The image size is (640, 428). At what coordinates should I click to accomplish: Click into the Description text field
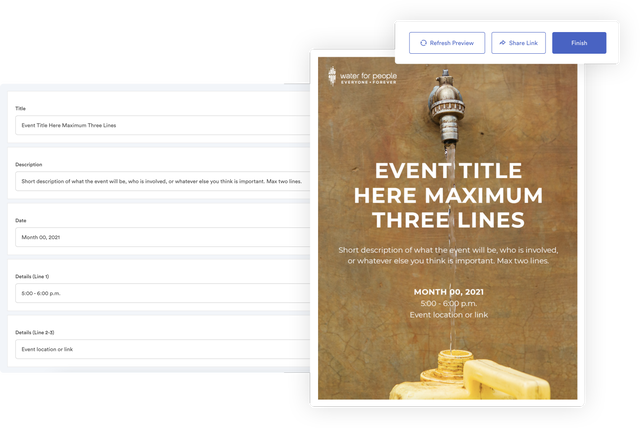coord(160,181)
